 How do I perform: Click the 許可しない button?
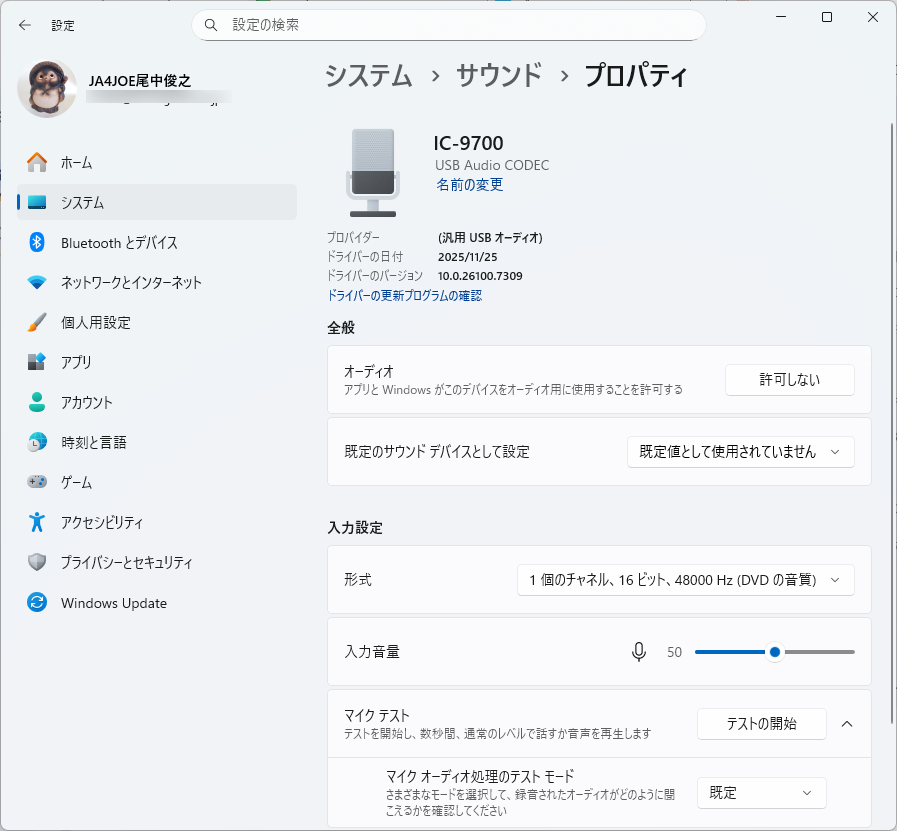tap(789, 380)
